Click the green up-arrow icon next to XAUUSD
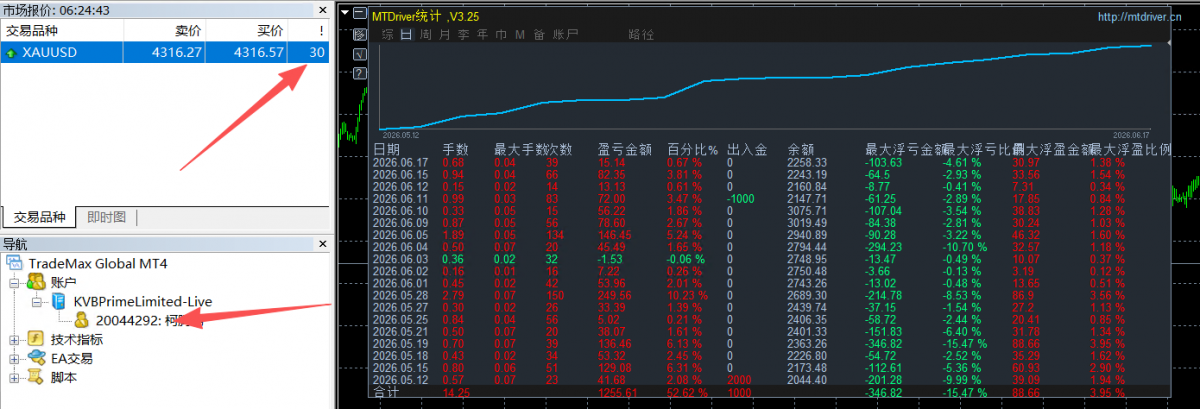The height and width of the screenshot is (409, 1200). [x=12, y=52]
